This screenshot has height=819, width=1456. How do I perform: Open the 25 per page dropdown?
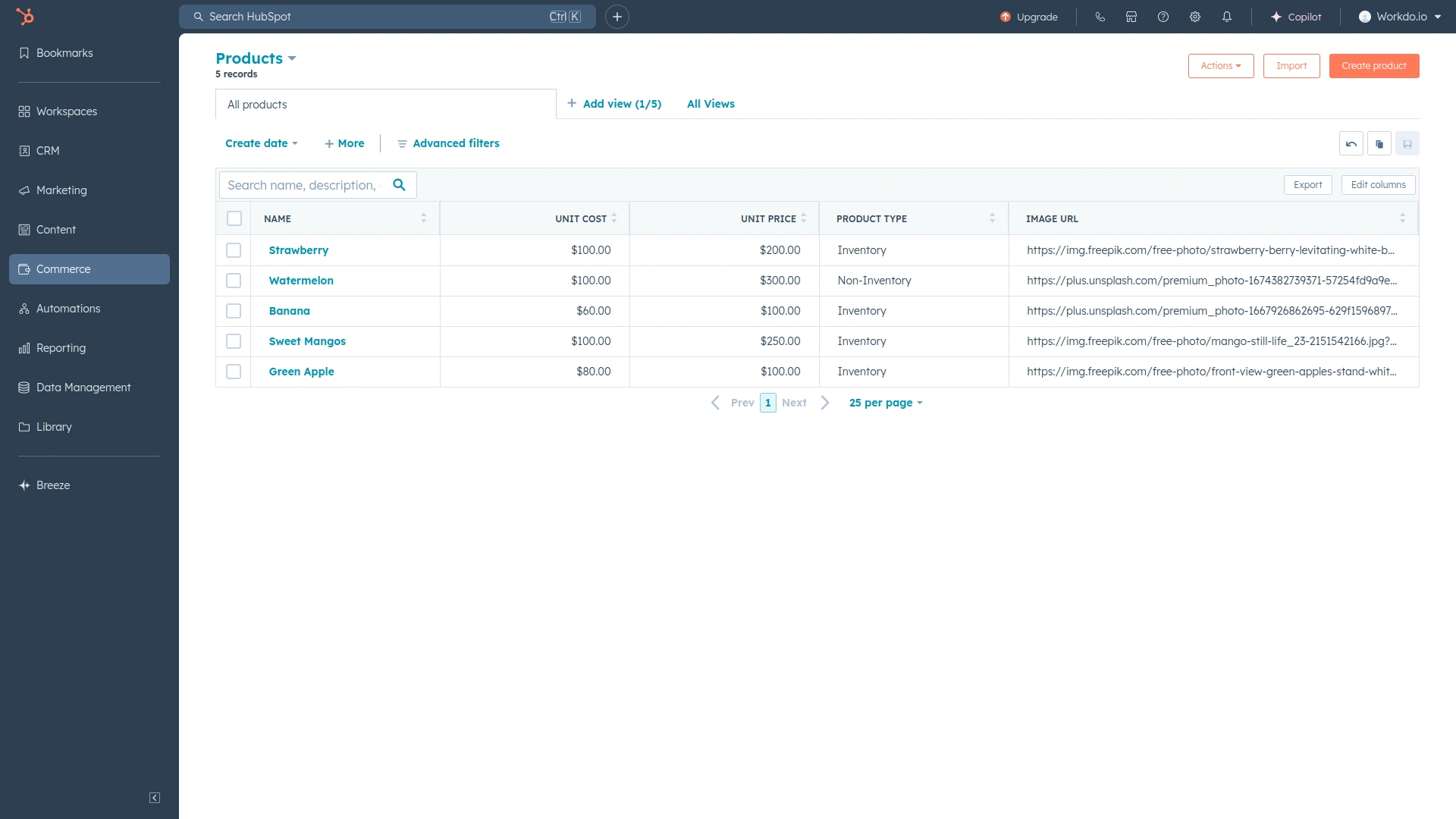pos(885,403)
